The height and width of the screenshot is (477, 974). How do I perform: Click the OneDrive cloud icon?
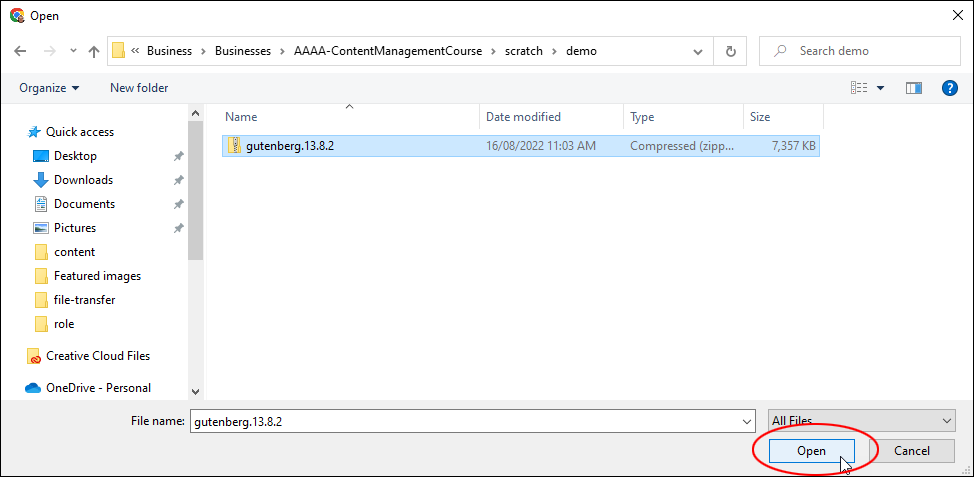pyautogui.click(x=33, y=388)
